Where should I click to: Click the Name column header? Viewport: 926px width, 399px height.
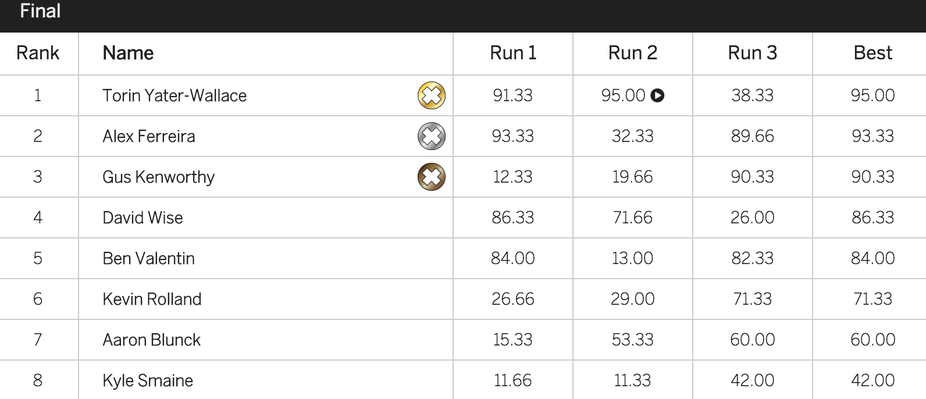pos(128,53)
